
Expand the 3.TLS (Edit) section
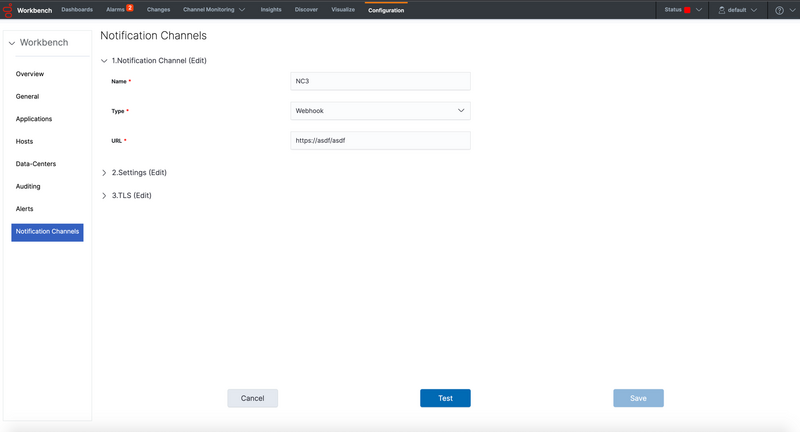104,196
